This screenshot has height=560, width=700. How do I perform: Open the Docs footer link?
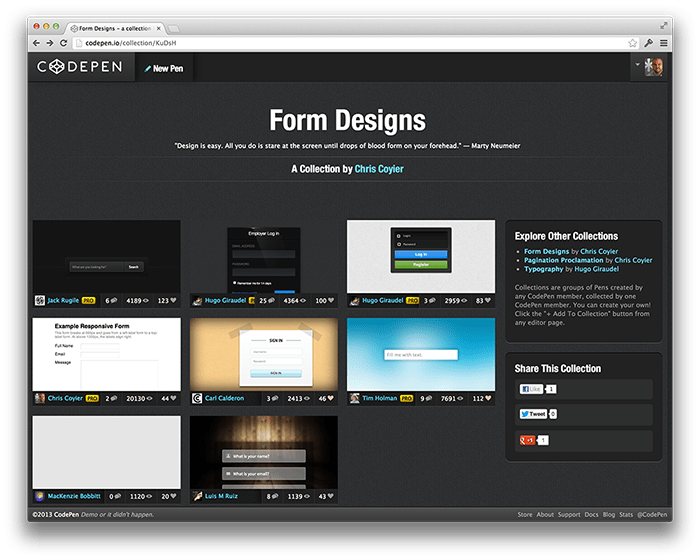tap(592, 514)
